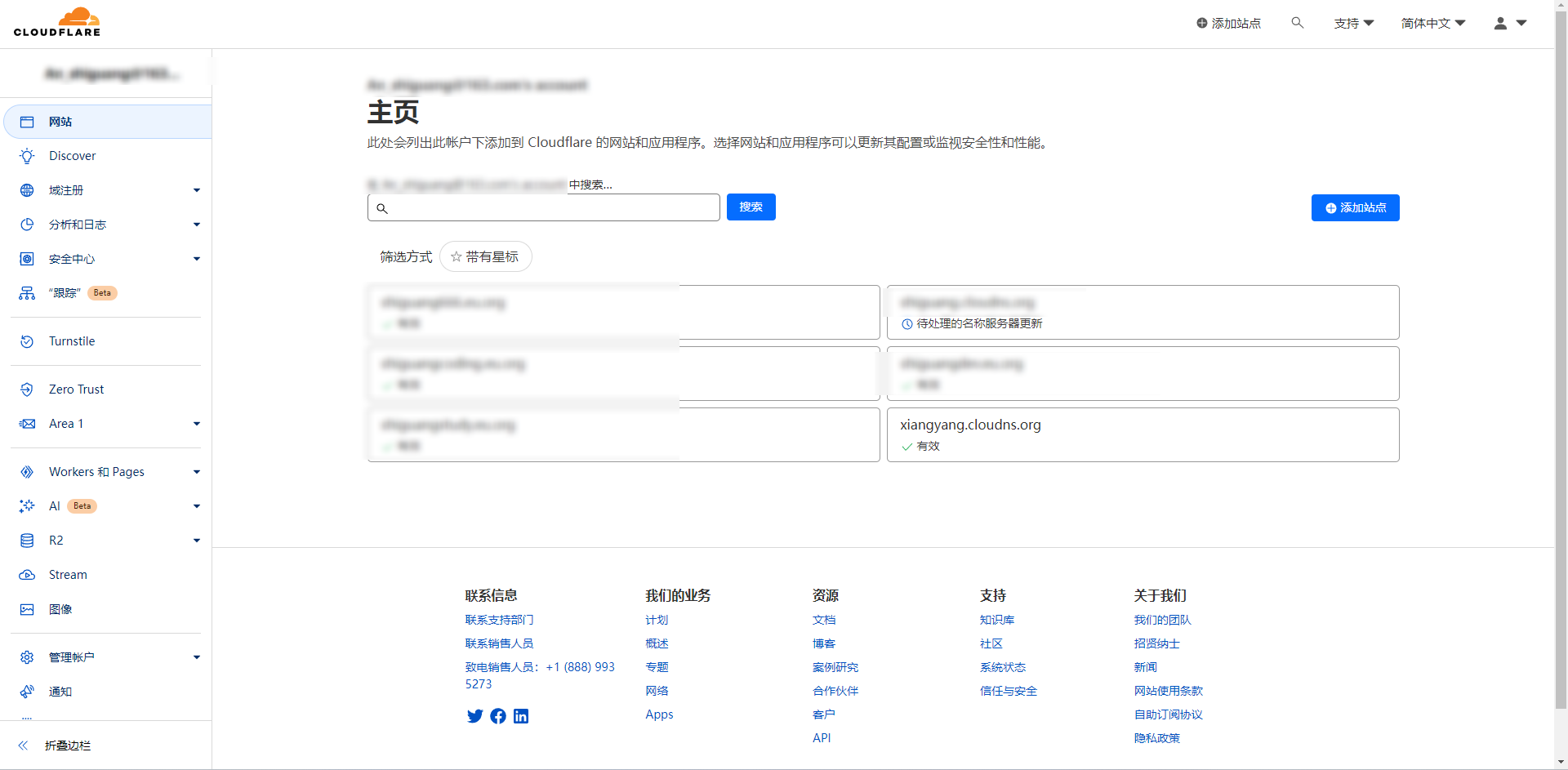Viewport: 1568px width, 770px height.
Task: Click the 系统状态 footer link
Action: pyautogui.click(x=1003, y=667)
